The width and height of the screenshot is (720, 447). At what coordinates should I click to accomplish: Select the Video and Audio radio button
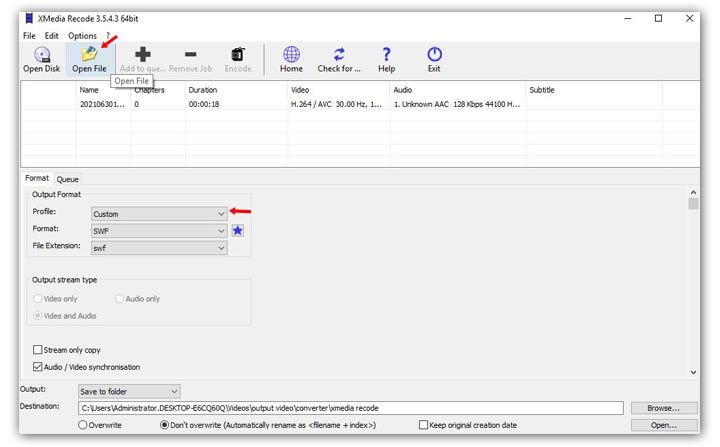pos(38,316)
